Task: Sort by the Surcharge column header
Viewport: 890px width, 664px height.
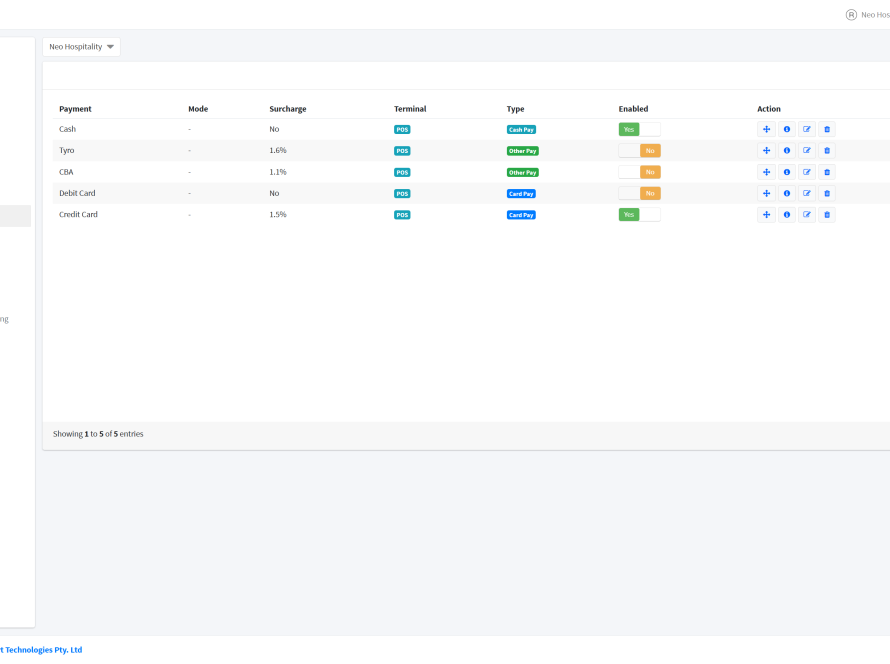Action: click(287, 109)
